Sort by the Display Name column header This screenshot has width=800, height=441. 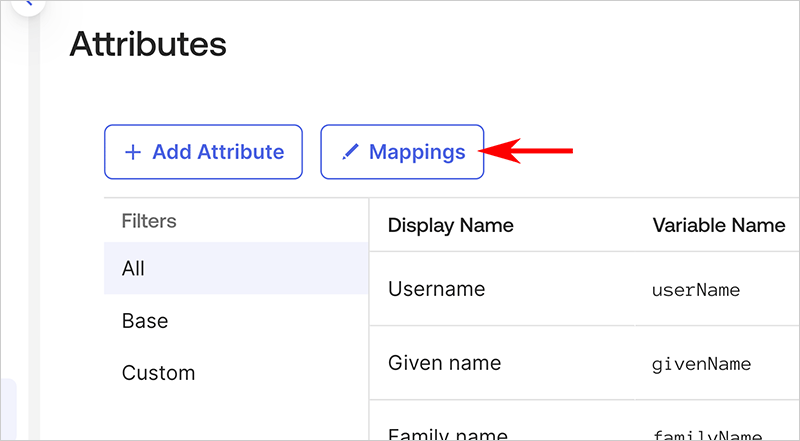[450, 225]
